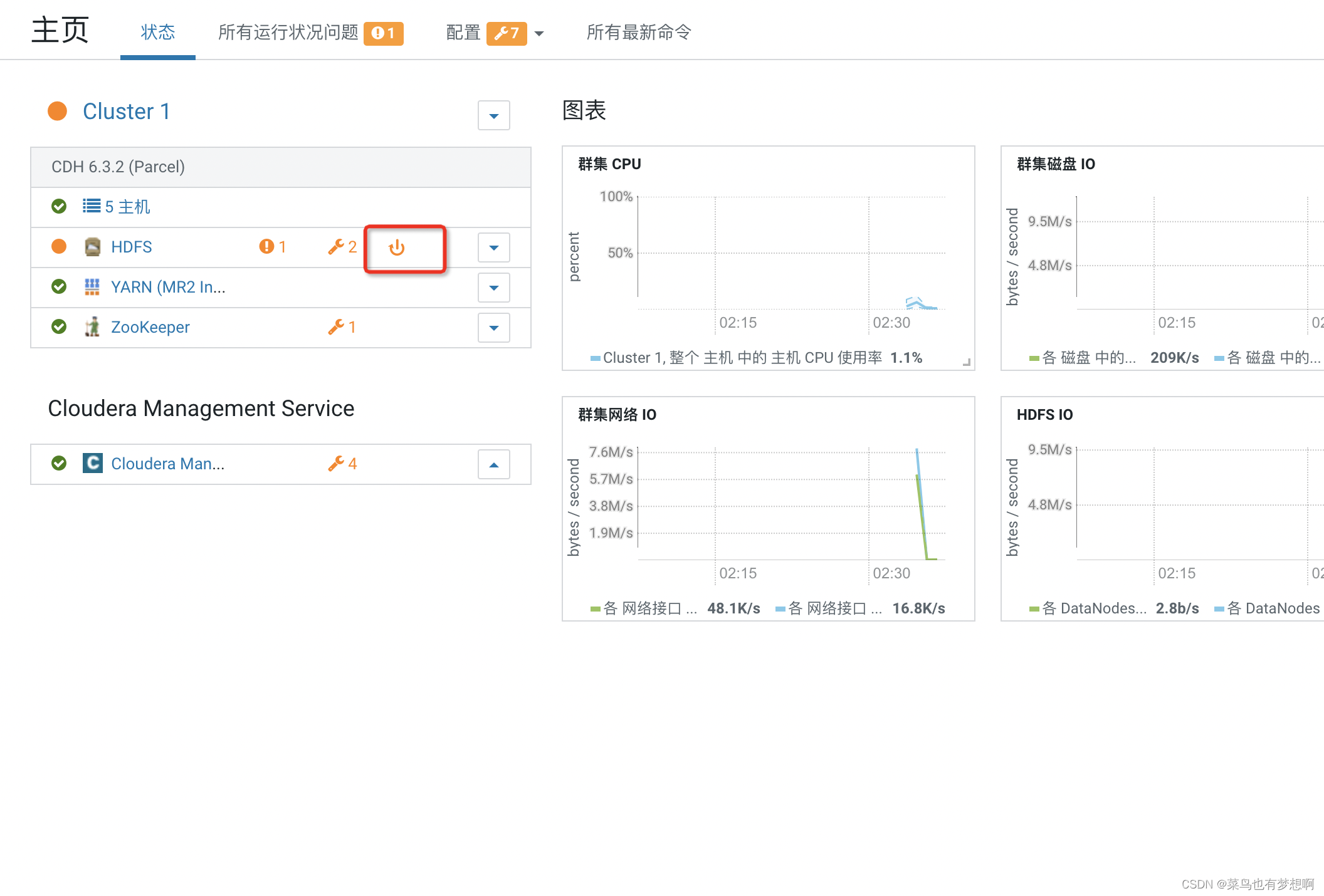The height and width of the screenshot is (896, 1324).
Task: Open the HDFS actions dropdown arrow
Action: 494,247
